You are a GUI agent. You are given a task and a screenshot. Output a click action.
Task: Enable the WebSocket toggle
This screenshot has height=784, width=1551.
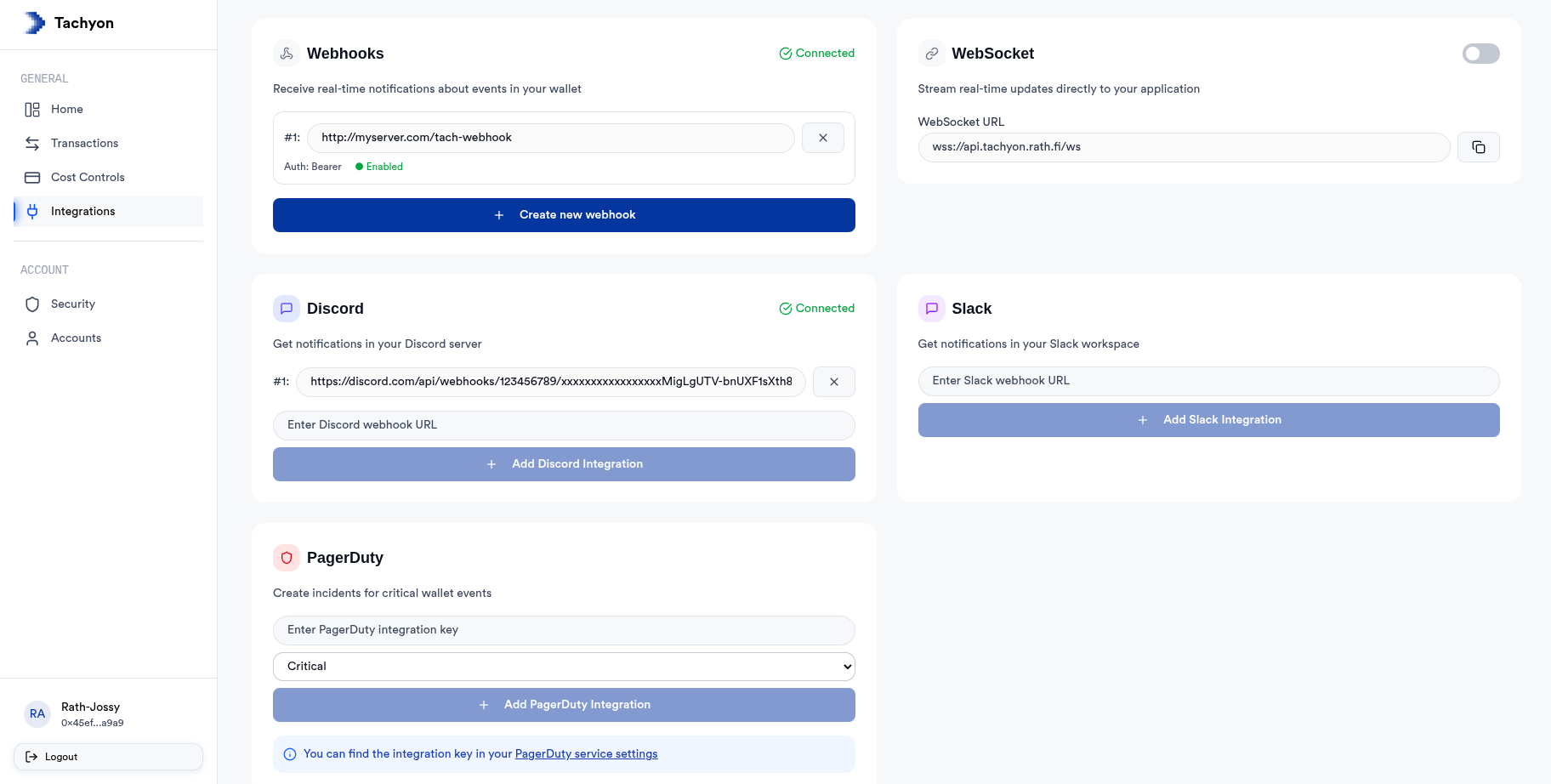click(x=1480, y=54)
